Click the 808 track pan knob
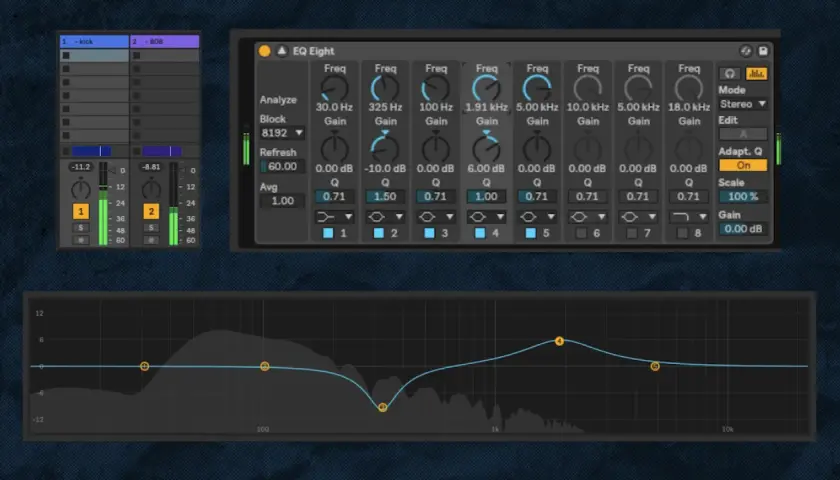The image size is (840, 480). point(151,189)
